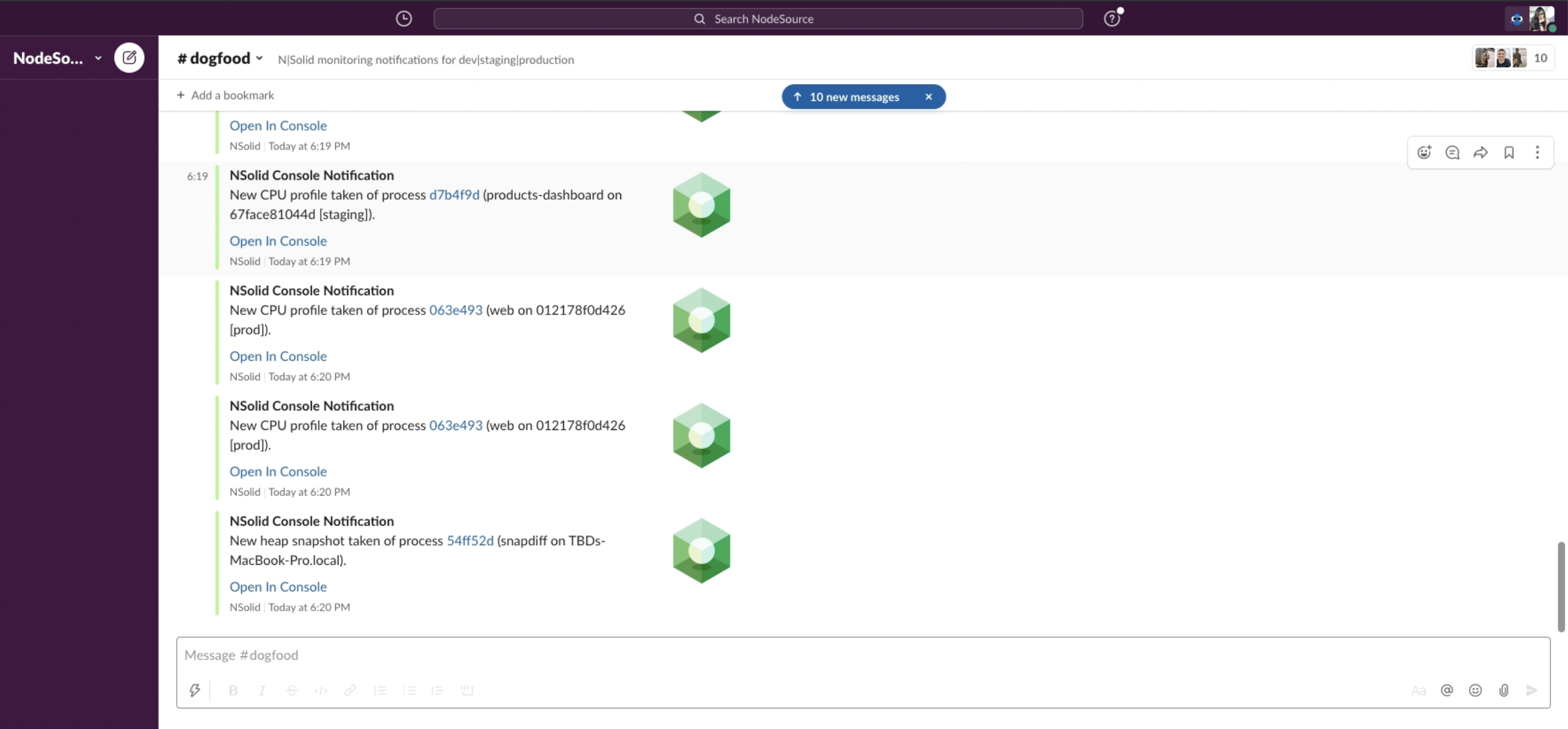This screenshot has width=1568, height=729.
Task: Open process d7b4f9d link
Action: click(454, 195)
